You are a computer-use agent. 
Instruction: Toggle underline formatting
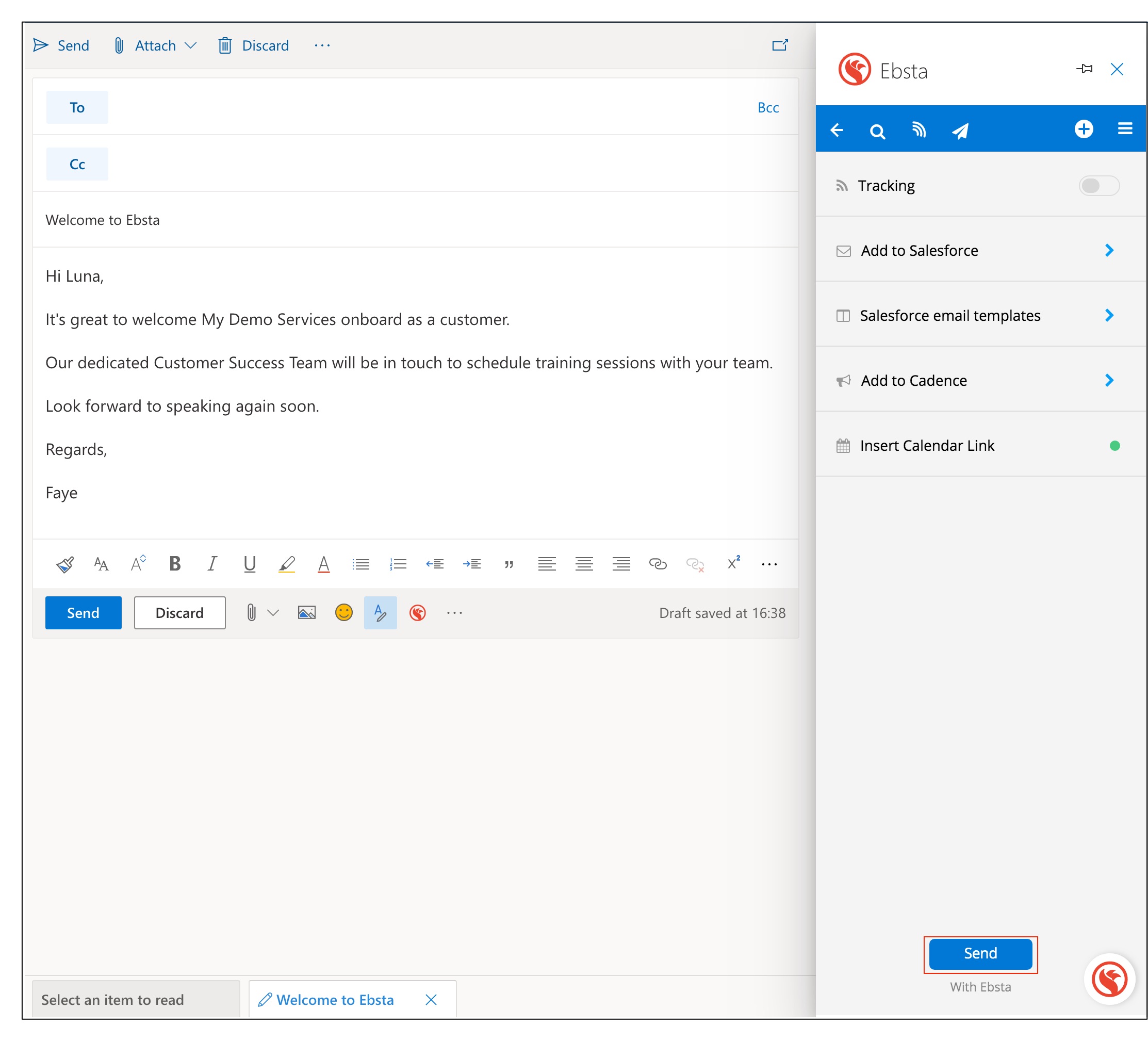point(250,564)
